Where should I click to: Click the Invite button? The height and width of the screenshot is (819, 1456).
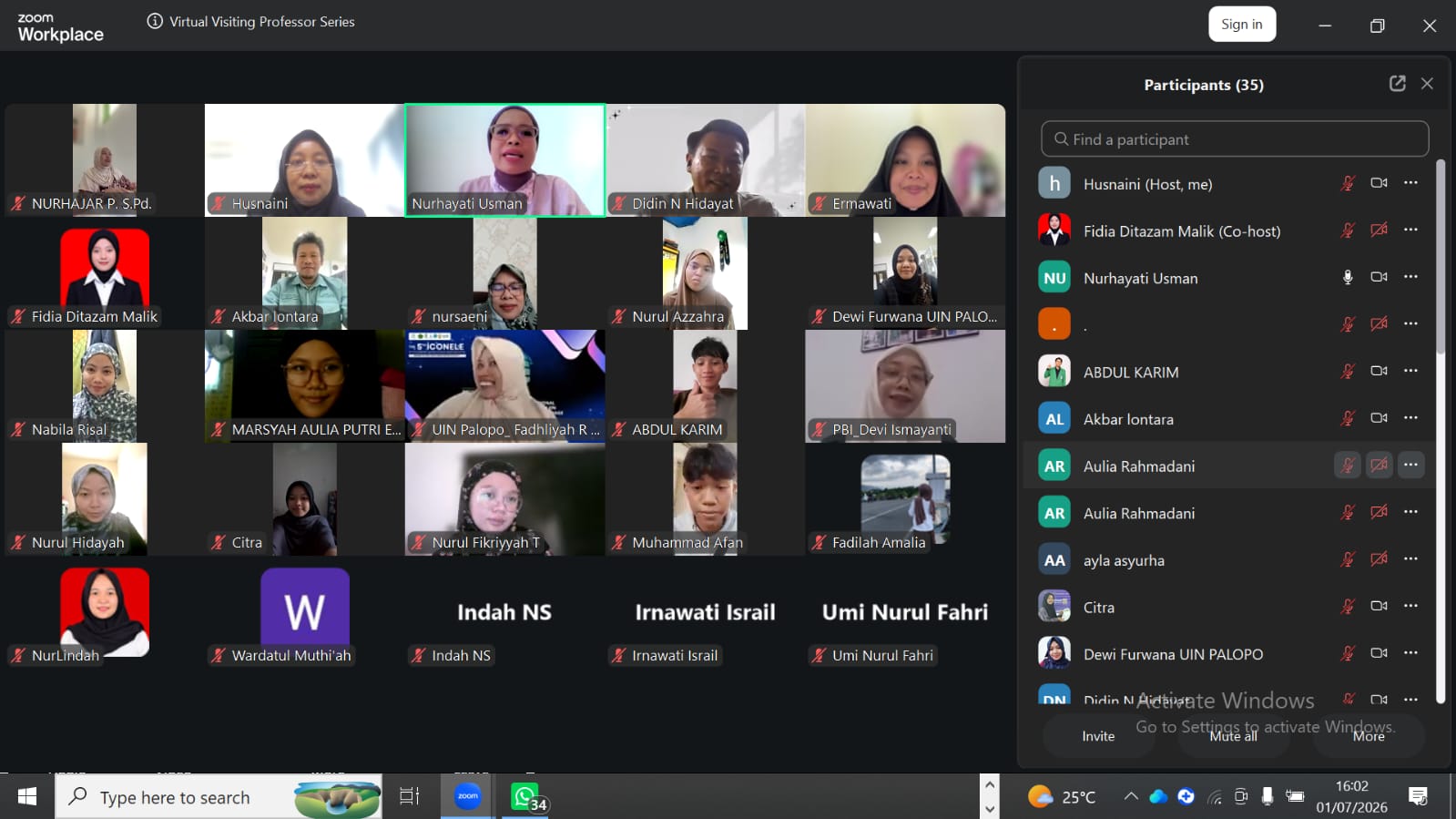click(1098, 736)
